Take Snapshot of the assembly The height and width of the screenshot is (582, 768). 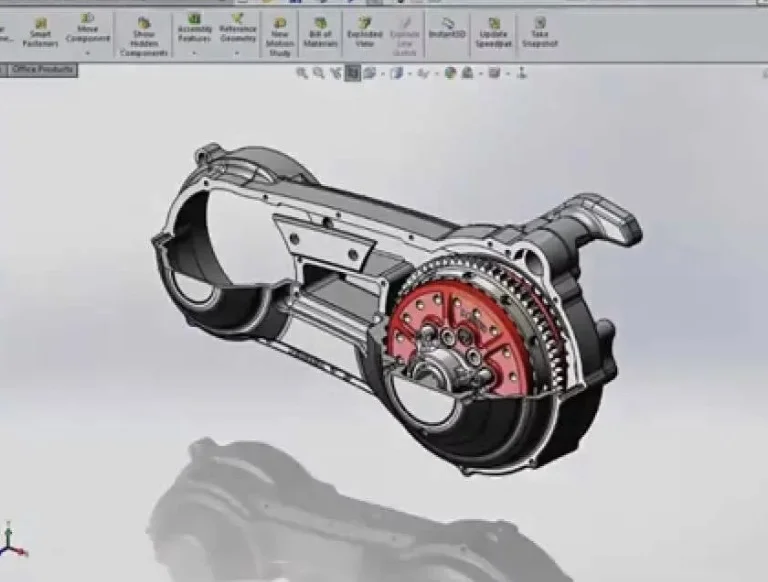point(539,32)
